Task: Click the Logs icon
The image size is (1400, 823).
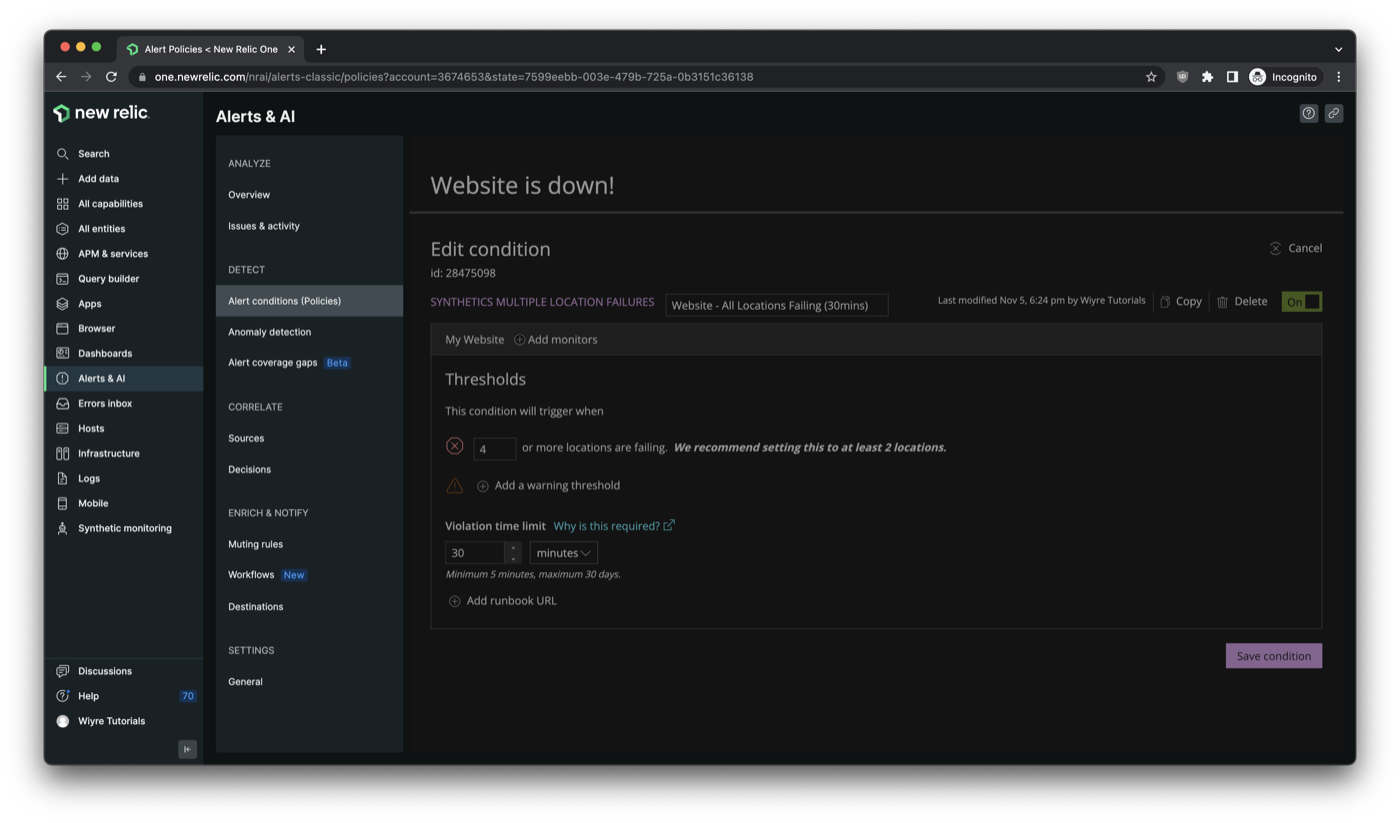Action: point(62,479)
